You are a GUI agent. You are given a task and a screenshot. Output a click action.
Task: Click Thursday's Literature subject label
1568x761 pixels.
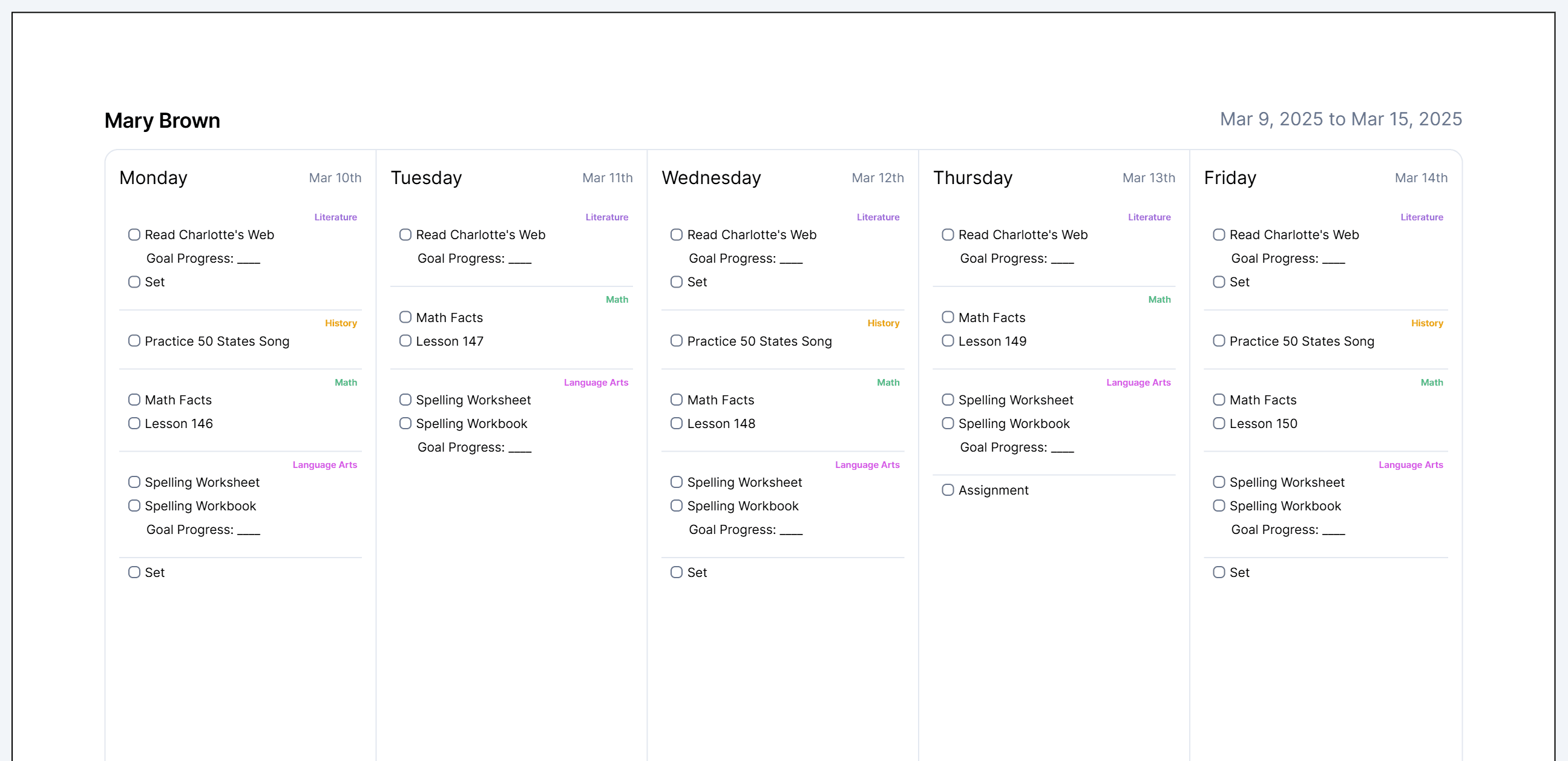(1149, 217)
